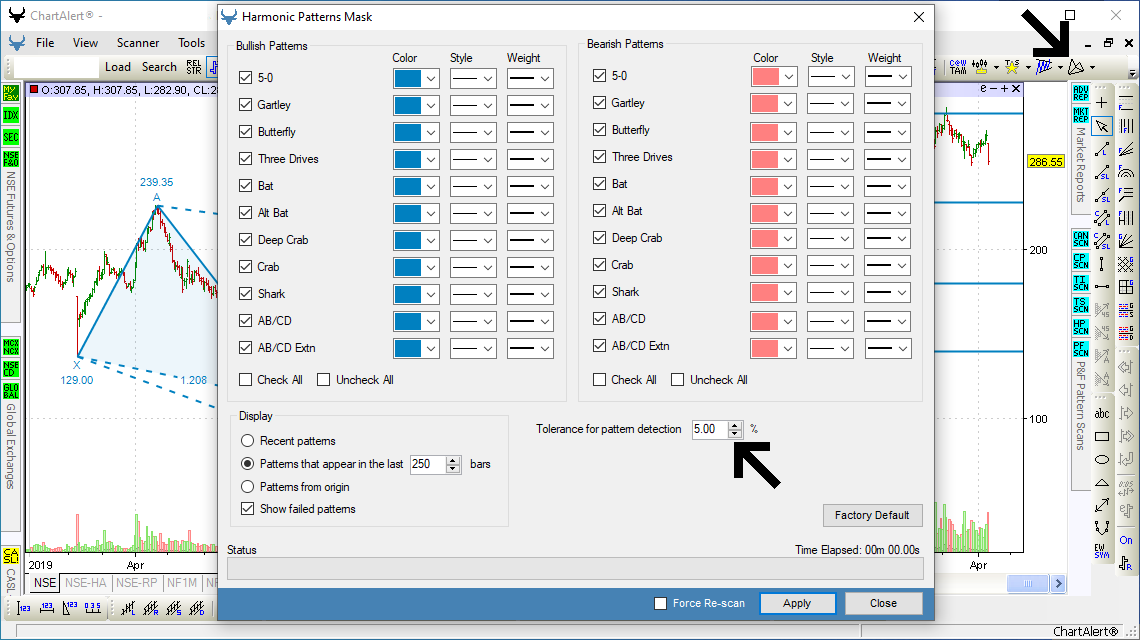1140x640 pixels.
Task: Restore settings with Factory Default button
Action: (872, 515)
